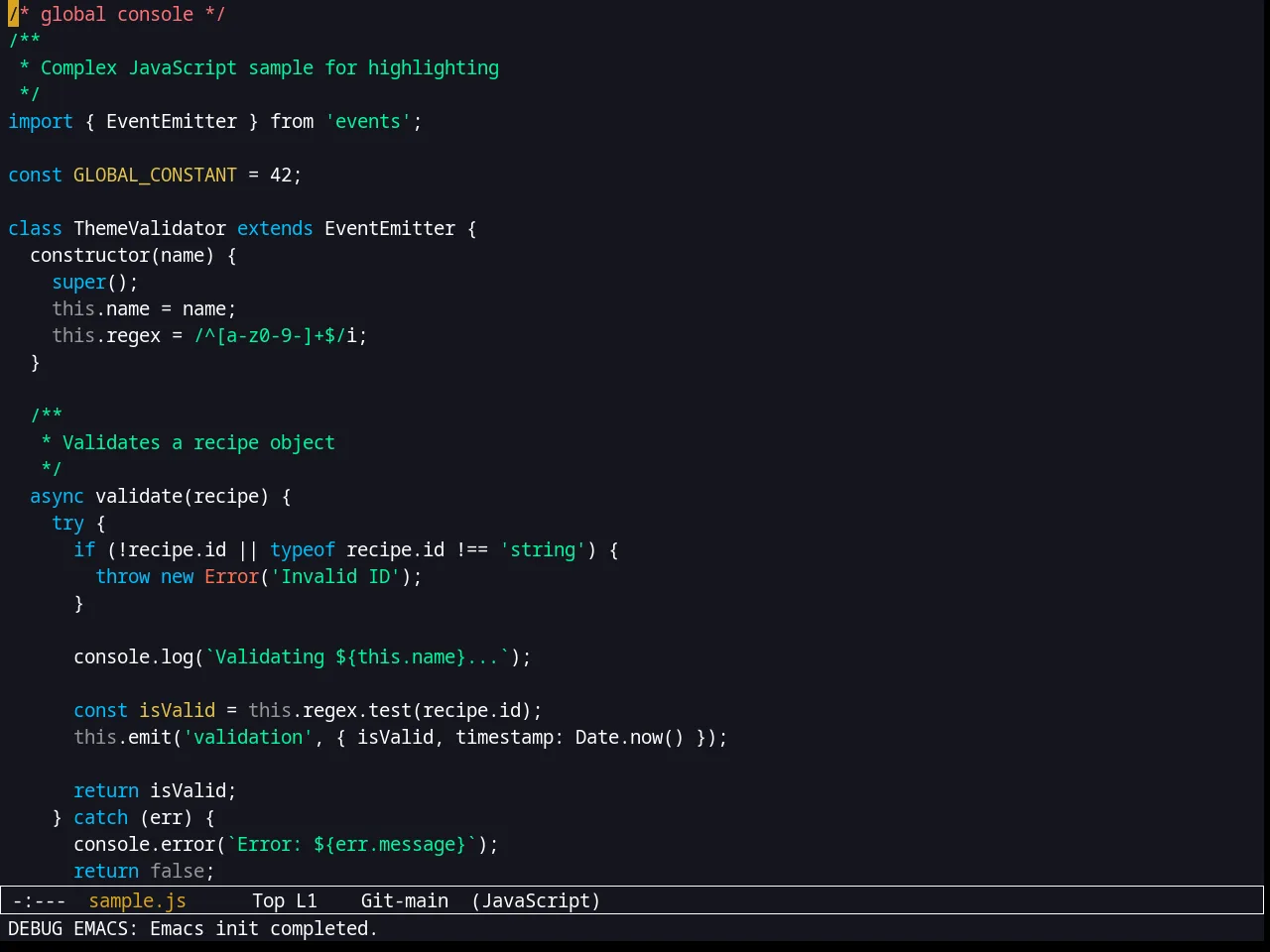Click 'Date.now()' call
This screenshot has width=1270, height=952.
point(630,737)
